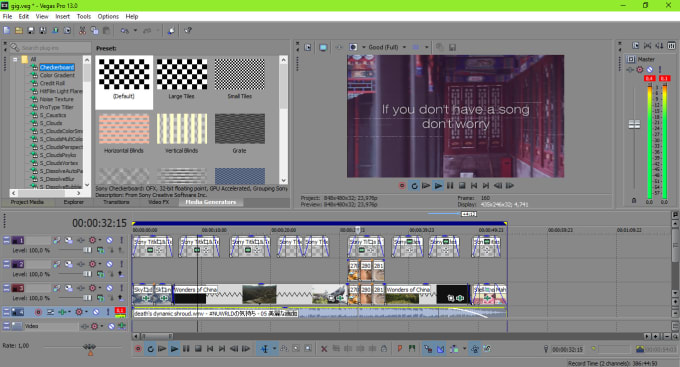Open the View menu
Screen dimensions: 680x367
[42, 16]
